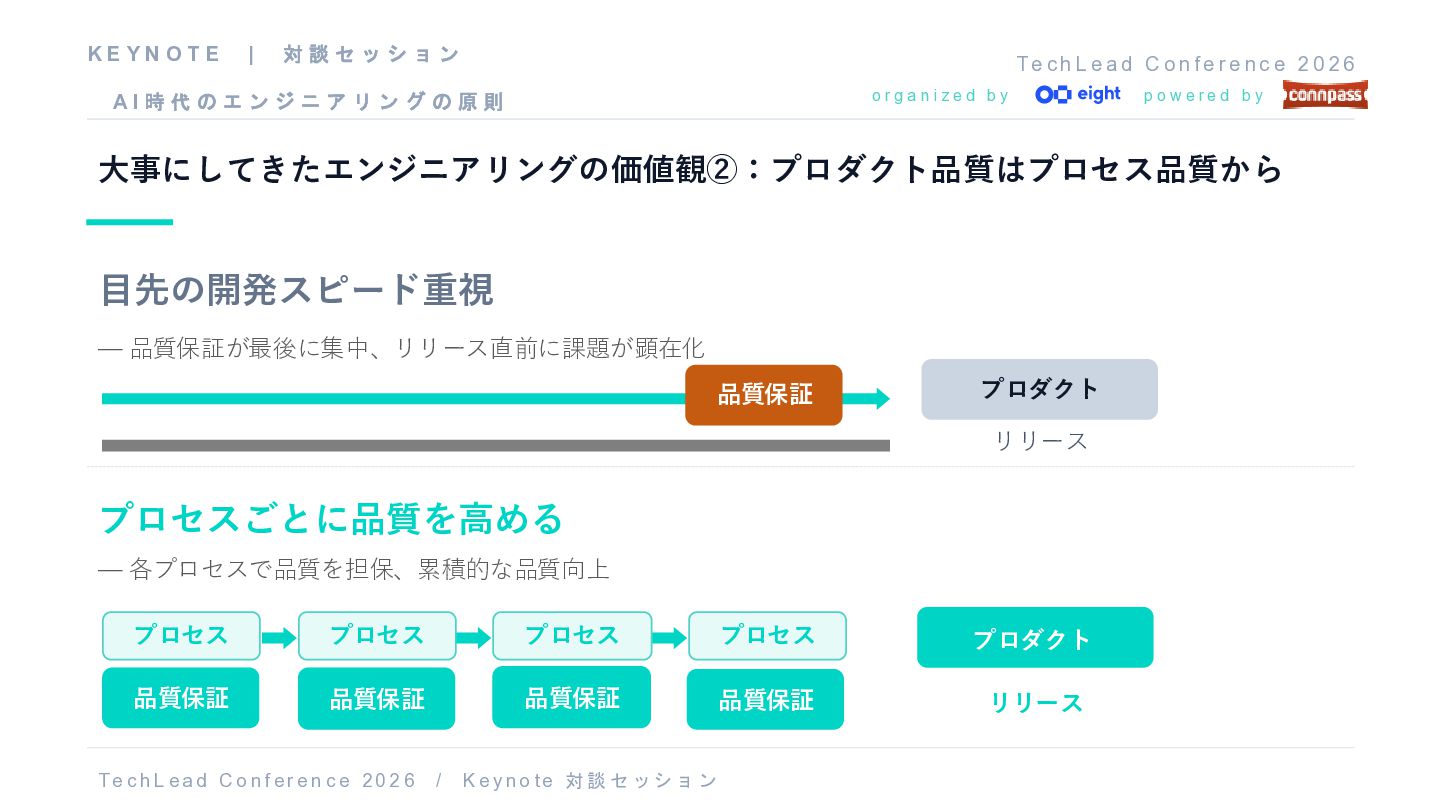Select the プロセスごとに品質を高める heading

point(331,518)
